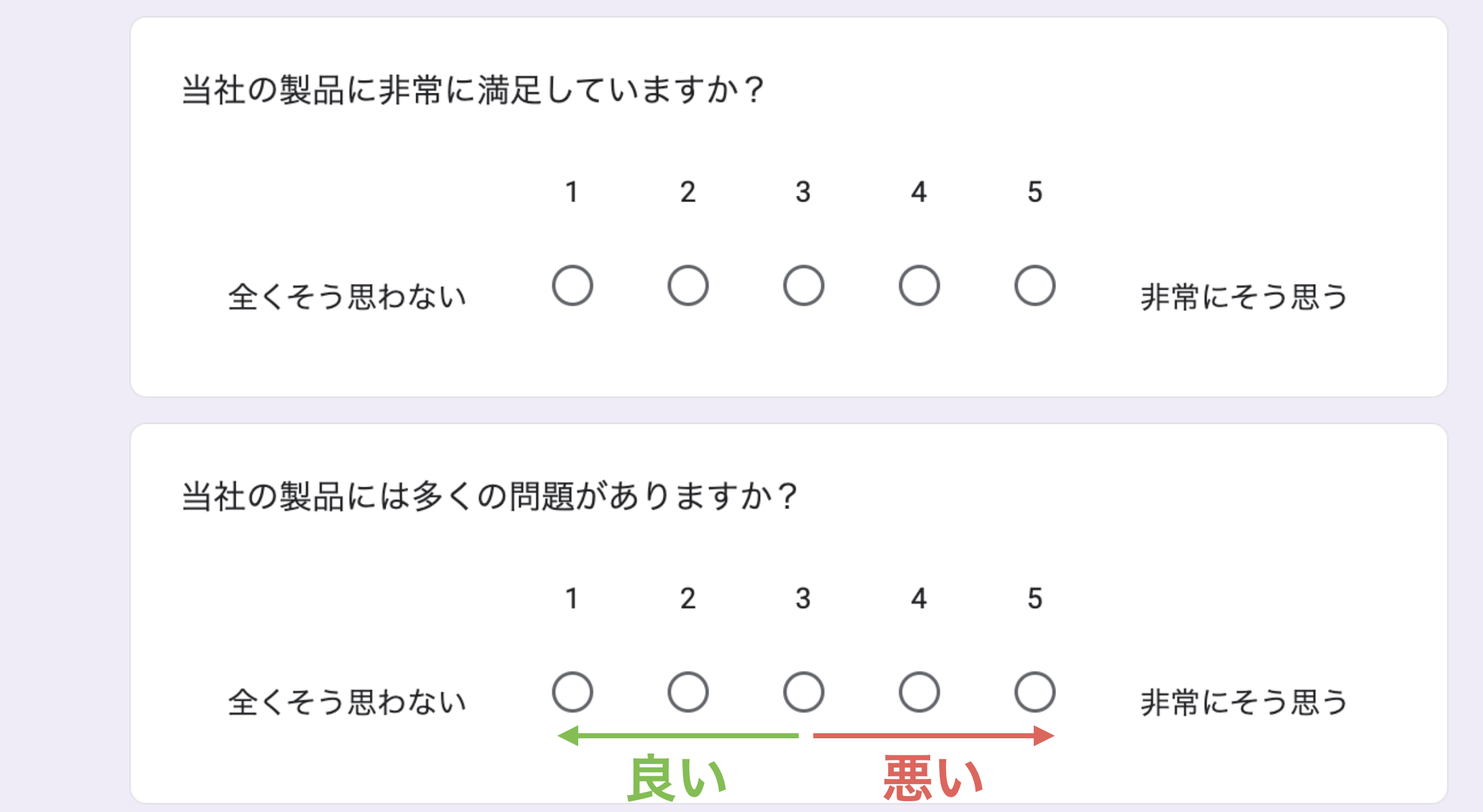Viewport: 1483px width, 812px height.
Task: Click 非常にそう思う label in the first question
Action: click(x=1244, y=297)
